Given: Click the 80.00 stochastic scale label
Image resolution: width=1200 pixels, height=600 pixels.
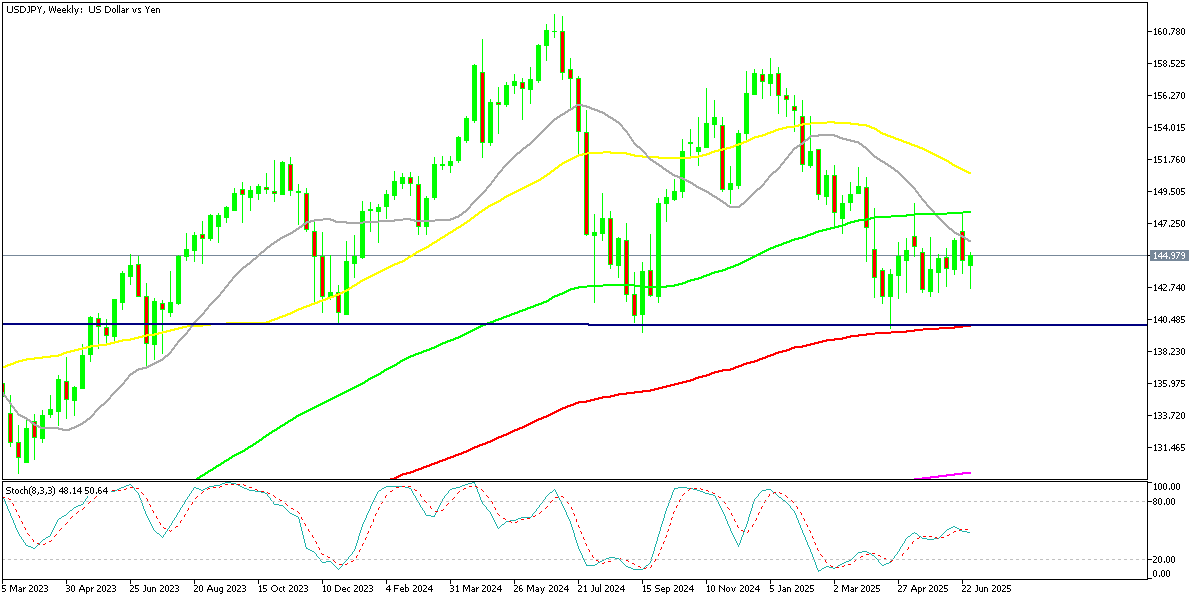Looking at the screenshot, I should coord(1165,501).
